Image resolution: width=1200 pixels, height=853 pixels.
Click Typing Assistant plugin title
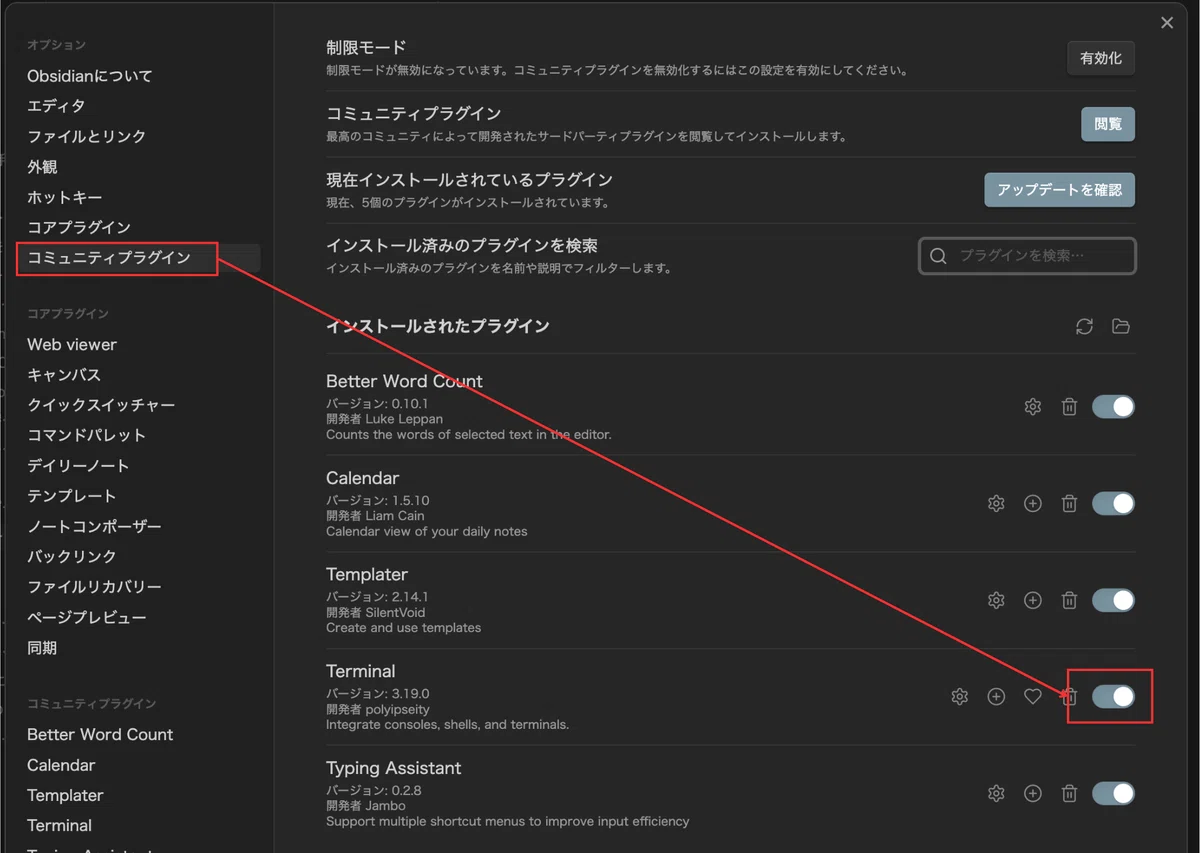[394, 768]
